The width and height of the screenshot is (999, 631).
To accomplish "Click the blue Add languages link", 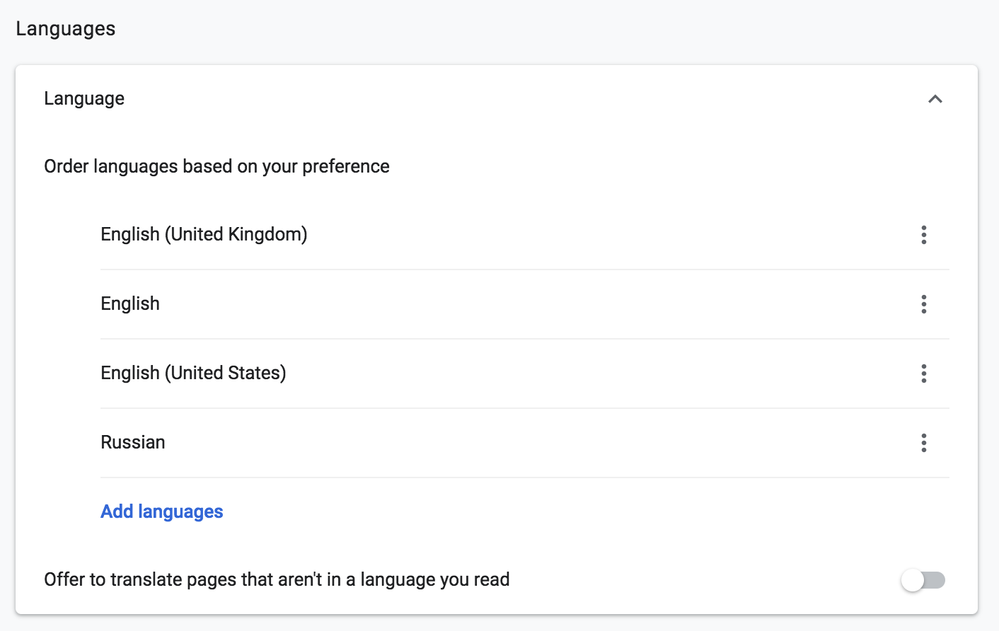I will [161, 511].
